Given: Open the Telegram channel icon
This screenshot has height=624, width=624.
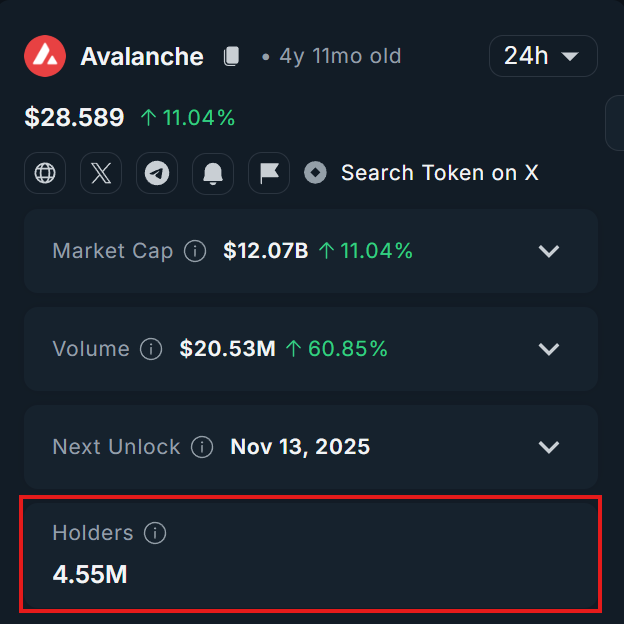Looking at the screenshot, I should click(x=157, y=173).
